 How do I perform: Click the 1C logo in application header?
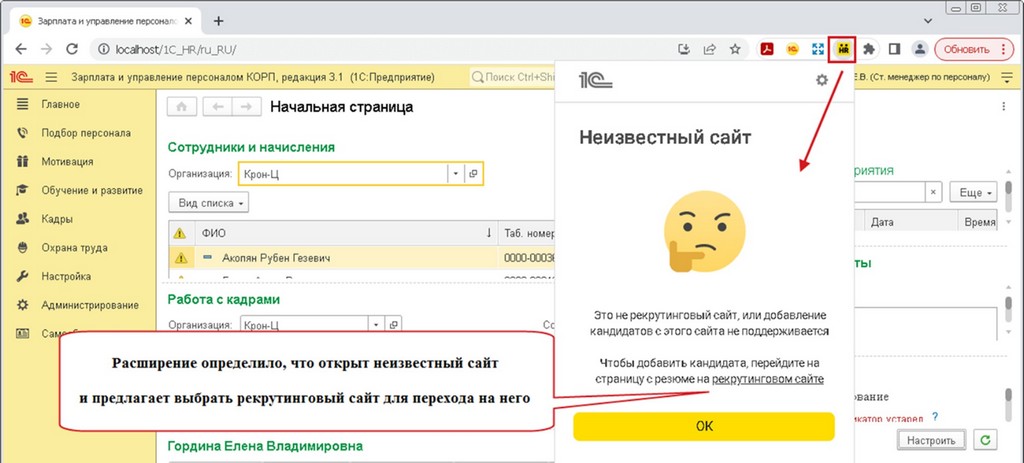point(21,78)
